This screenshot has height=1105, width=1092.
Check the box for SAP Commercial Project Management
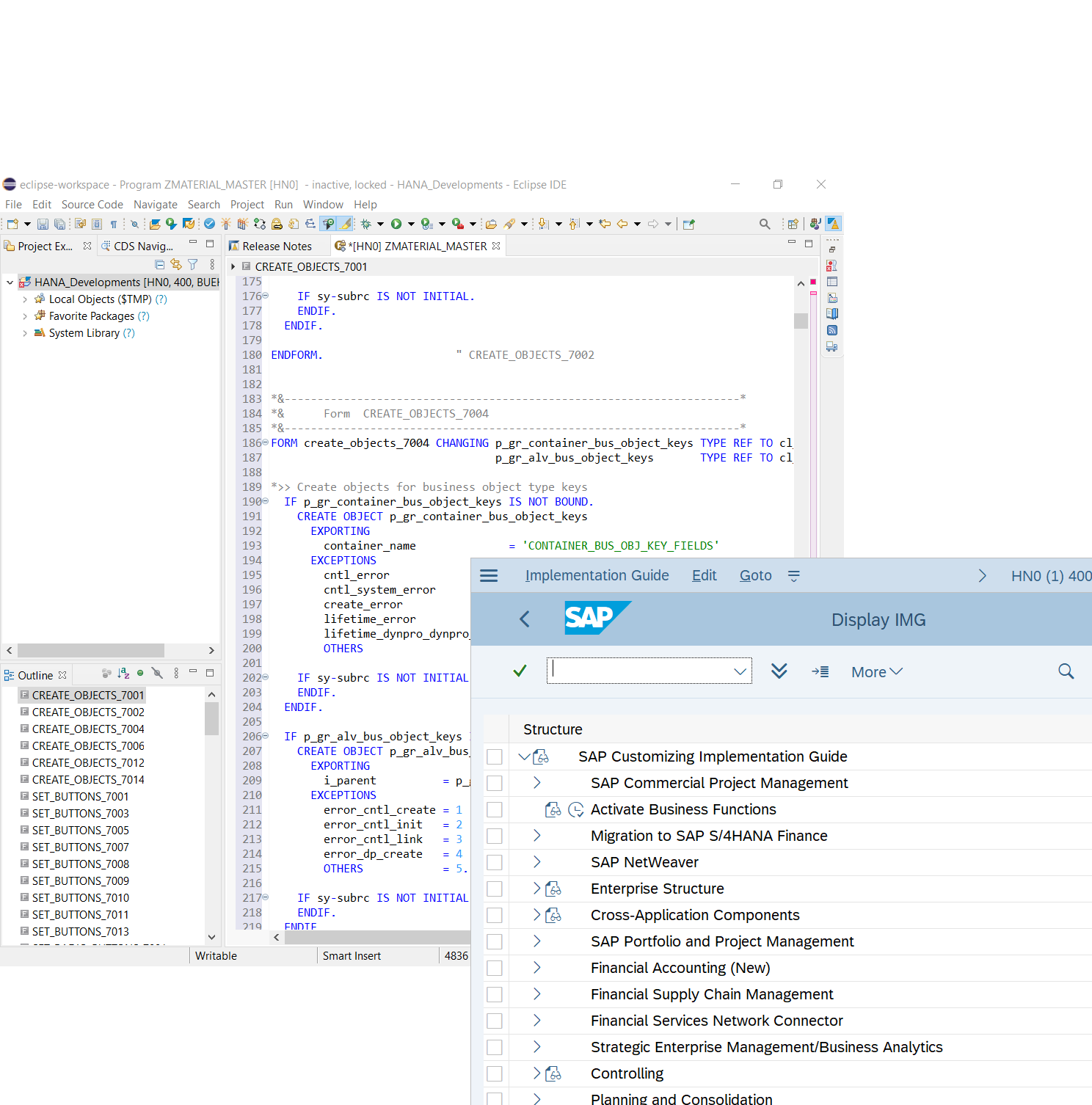coord(495,783)
